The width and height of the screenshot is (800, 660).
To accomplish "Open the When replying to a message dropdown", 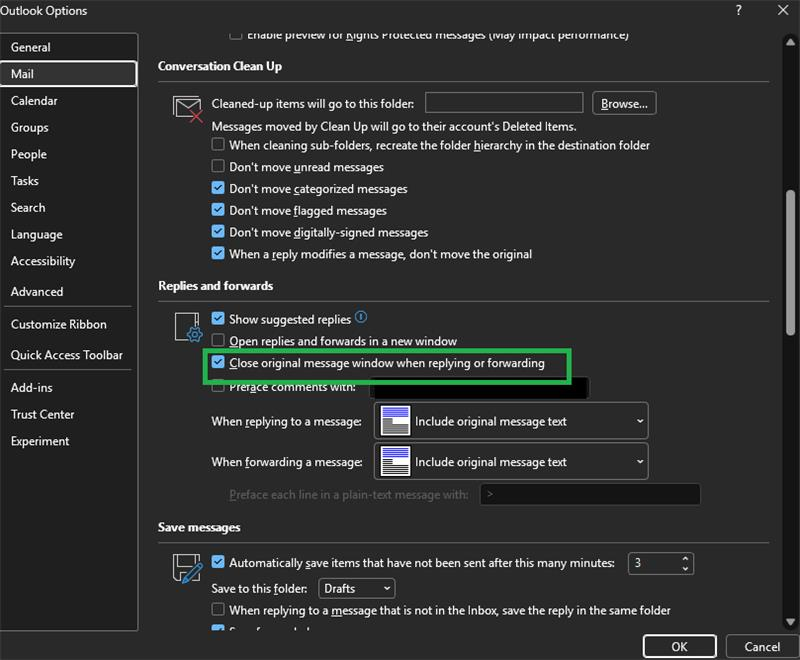I will click(511, 421).
